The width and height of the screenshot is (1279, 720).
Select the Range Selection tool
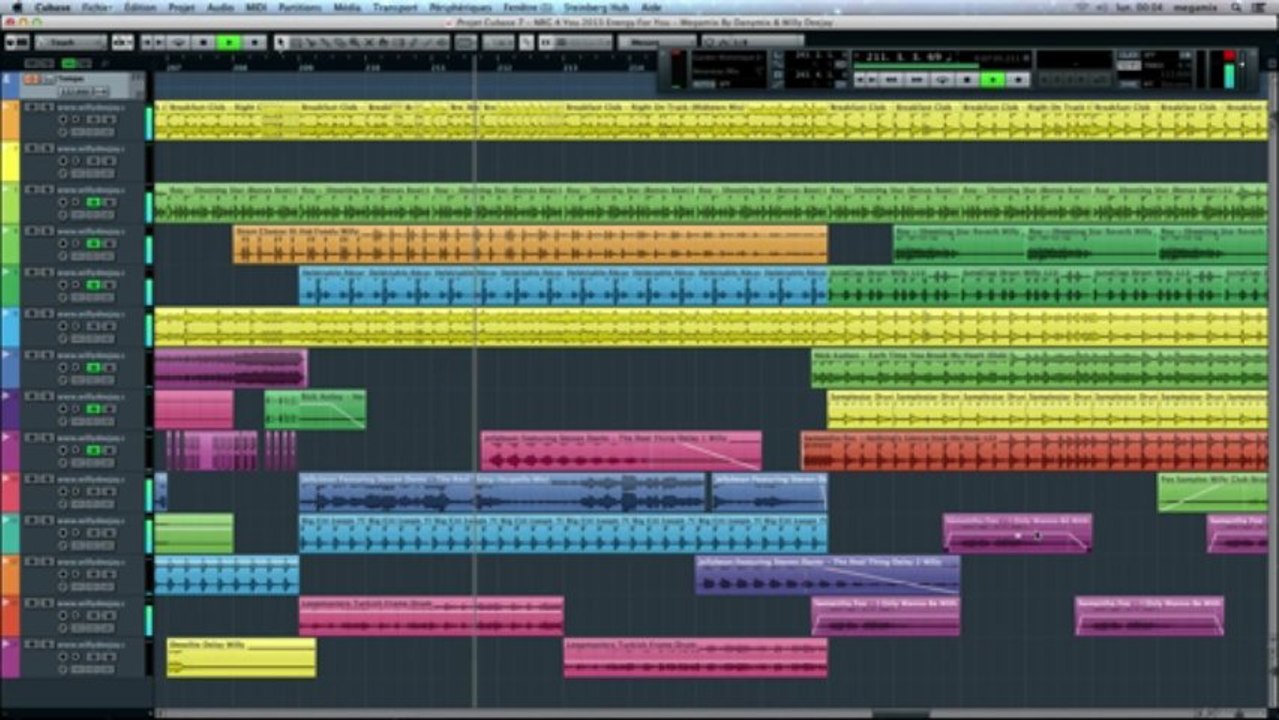[296, 42]
